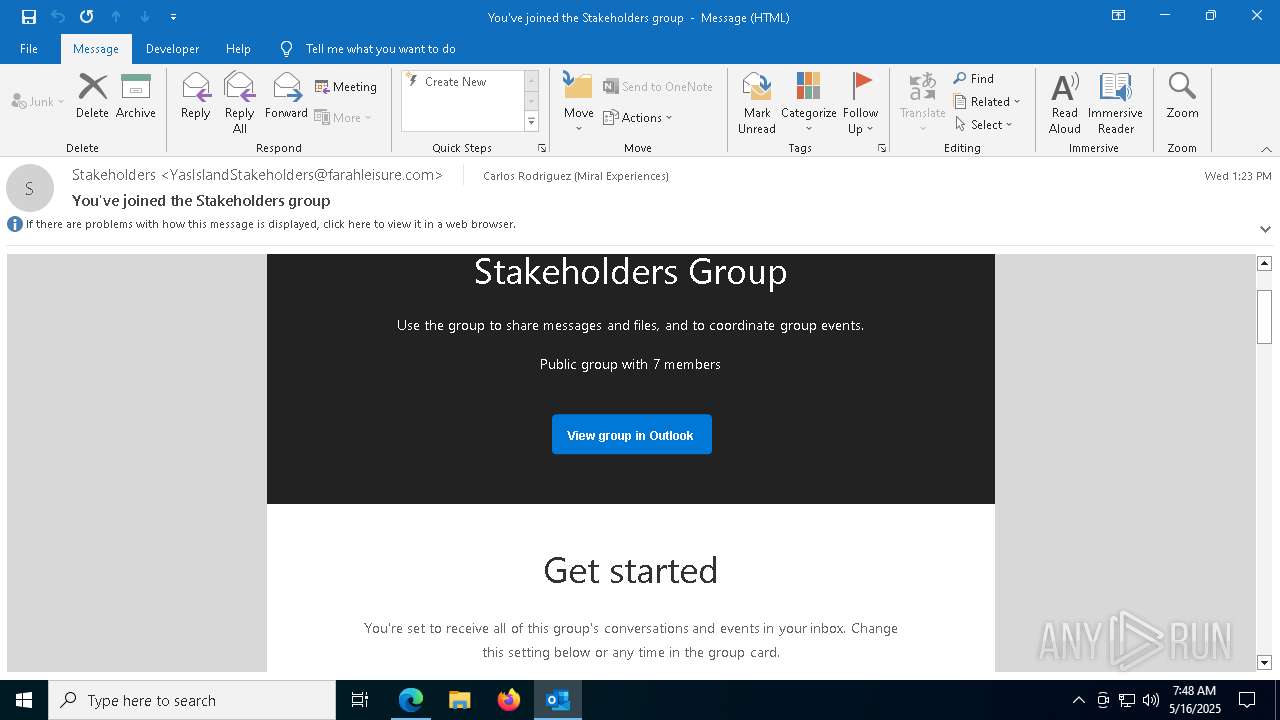Open the notification center

[1247, 700]
